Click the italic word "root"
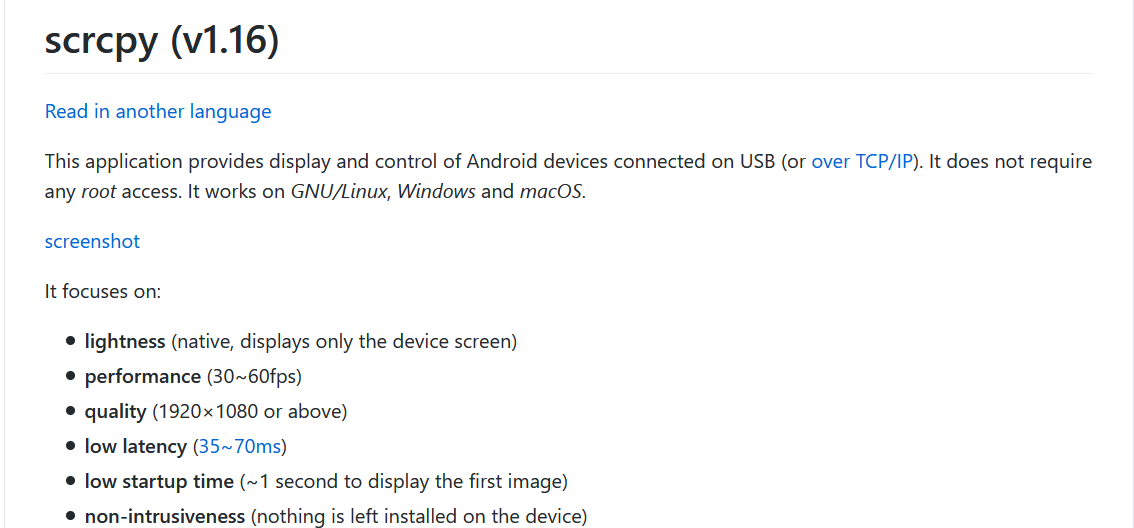The height and width of the screenshot is (528, 1134). pos(99,191)
